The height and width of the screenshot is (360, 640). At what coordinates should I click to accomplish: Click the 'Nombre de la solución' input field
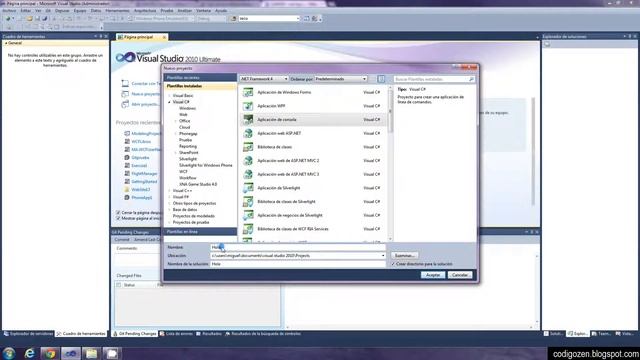(x=298, y=264)
